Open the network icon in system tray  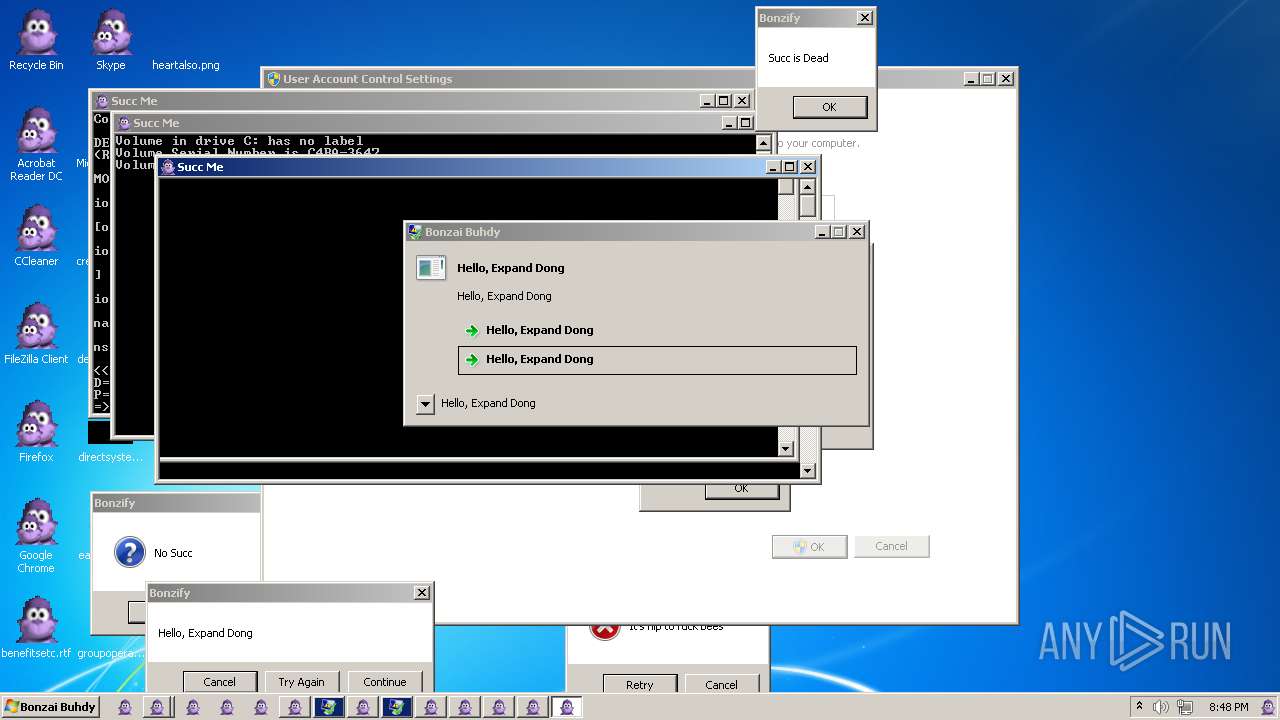[1185, 707]
